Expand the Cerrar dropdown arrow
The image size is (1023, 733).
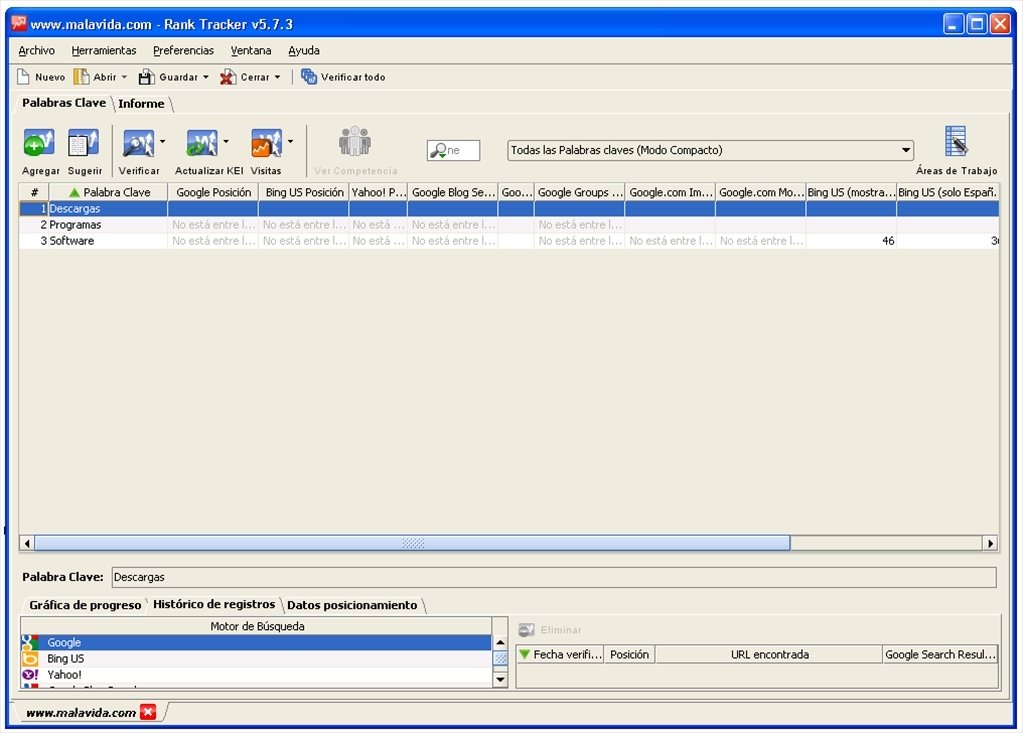pyautogui.click(x=277, y=77)
